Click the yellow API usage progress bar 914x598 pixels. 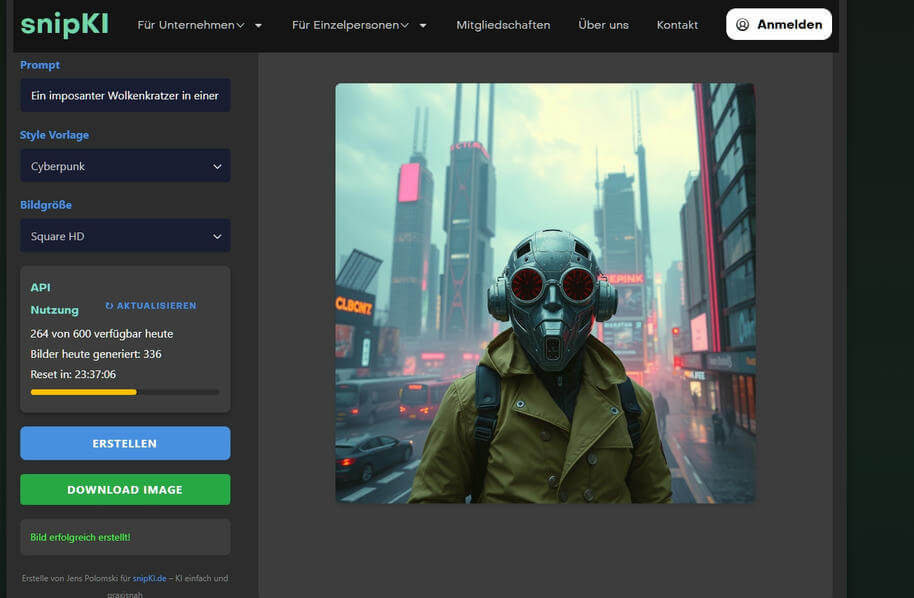point(84,392)
